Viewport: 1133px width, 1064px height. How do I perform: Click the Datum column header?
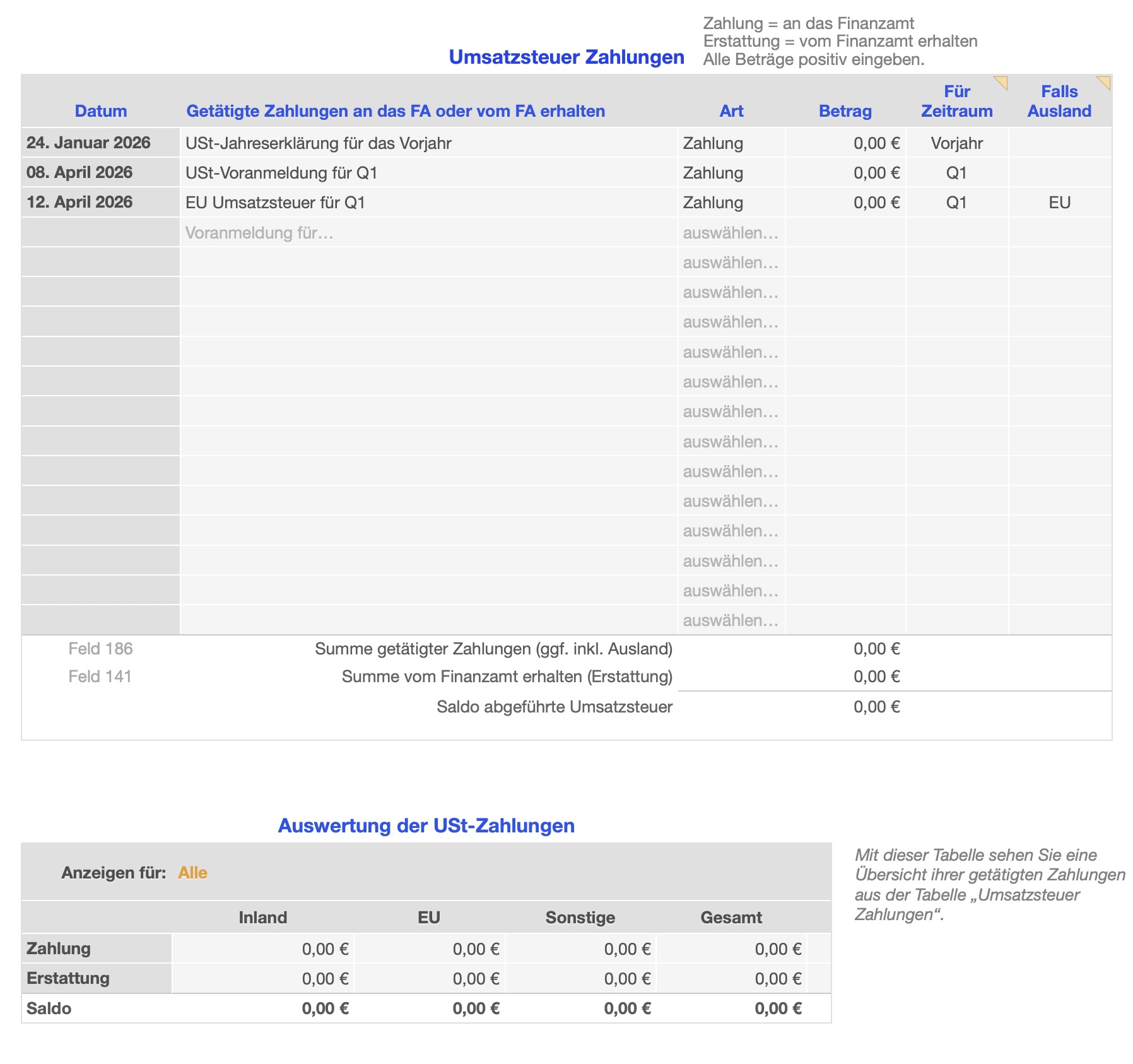click(100, 111)
